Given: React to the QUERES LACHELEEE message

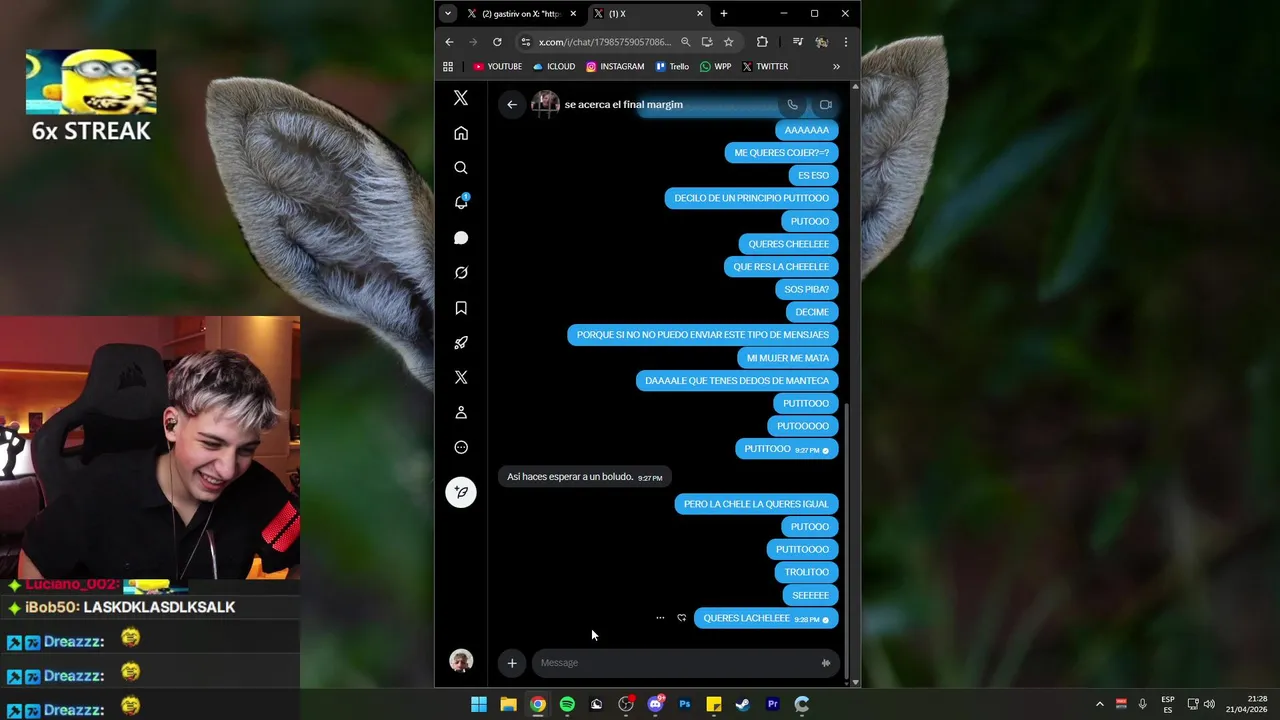Looking at the screenshot, I should (x=682, y=618).
